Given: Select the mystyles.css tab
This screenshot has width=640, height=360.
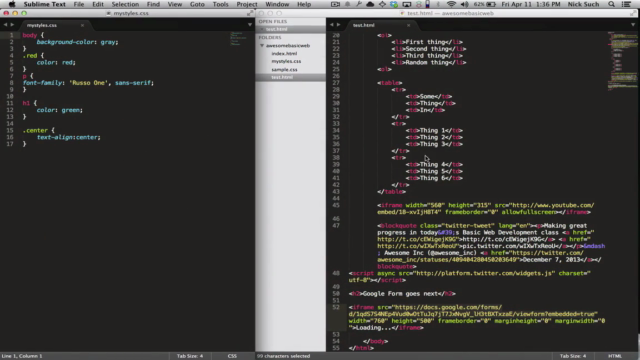Looking at the screenshot, I should 42,25.
